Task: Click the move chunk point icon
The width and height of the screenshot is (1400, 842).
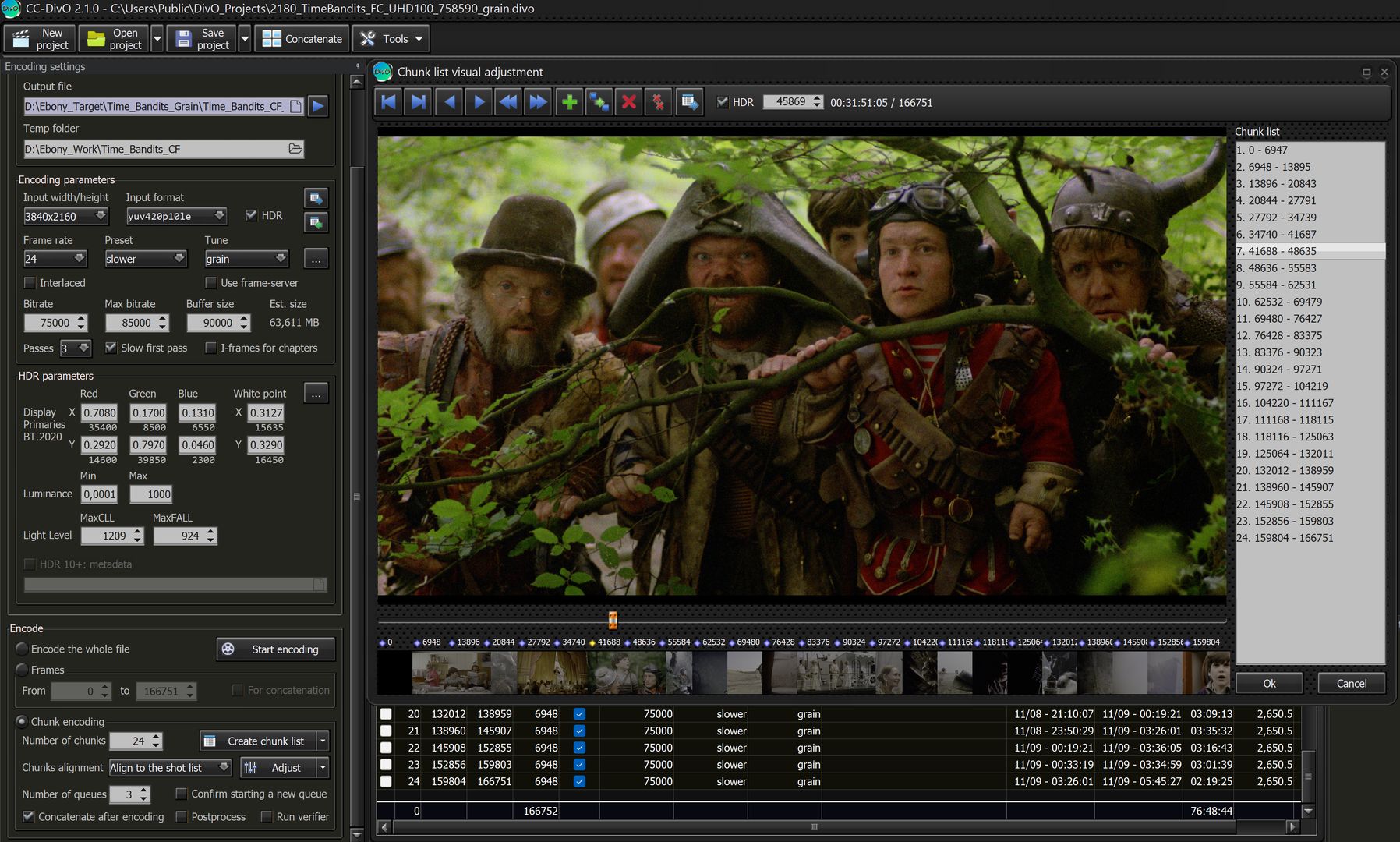Action: pos(599,102)
